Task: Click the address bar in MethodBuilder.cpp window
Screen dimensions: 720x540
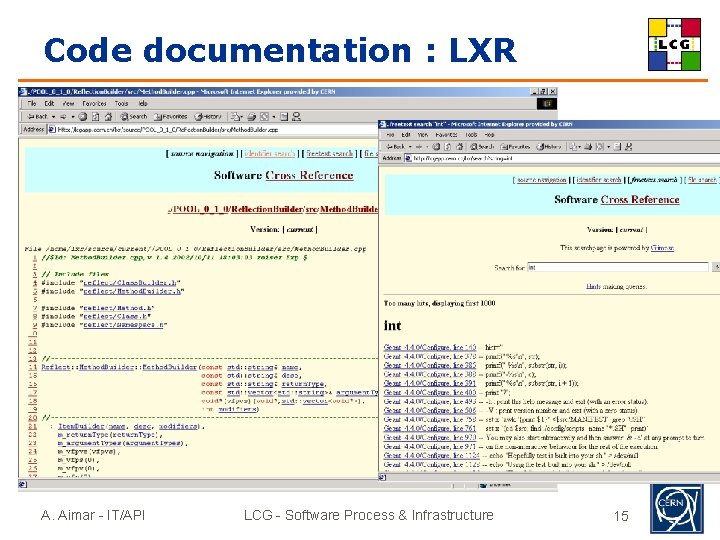Action: pyautogui.click(x=214, y=129)
